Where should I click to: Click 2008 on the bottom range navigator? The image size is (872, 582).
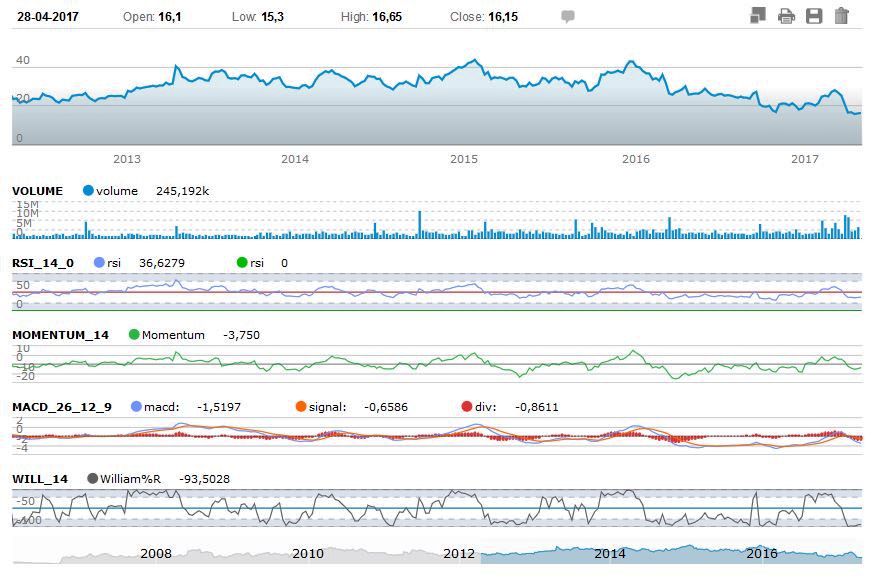click(x=156, y=554)
